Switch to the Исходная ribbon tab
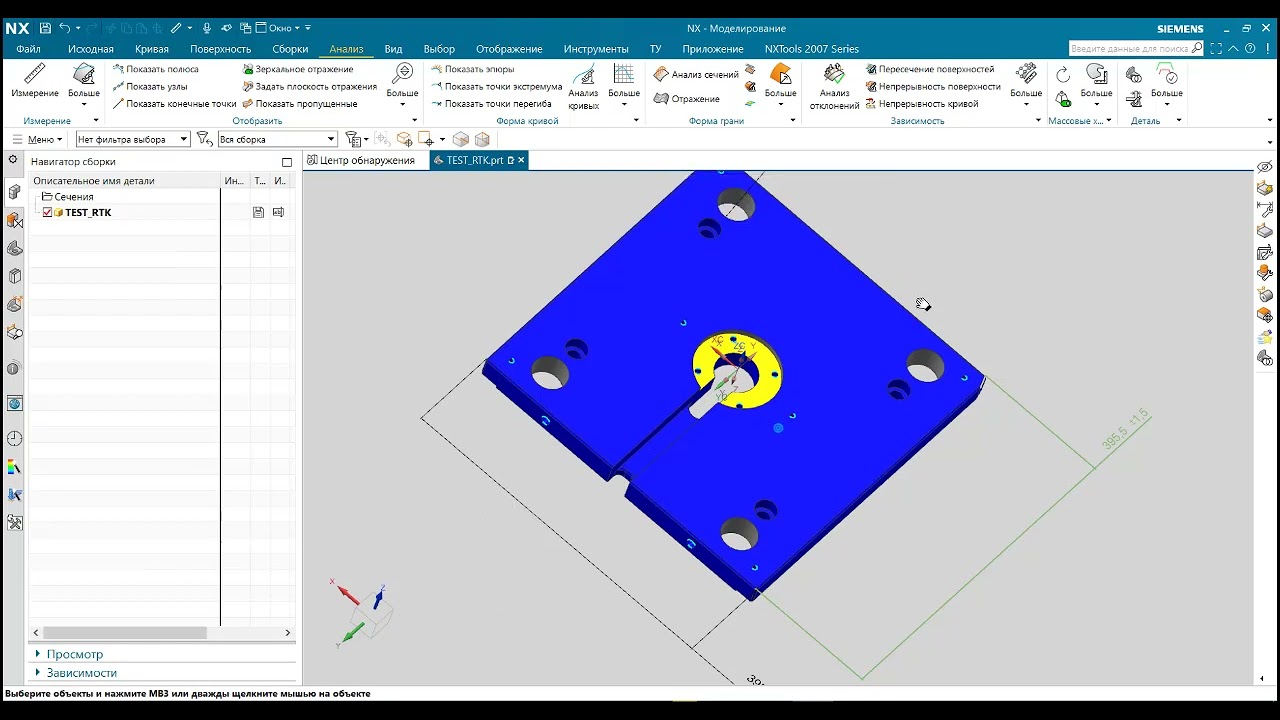Screen dimensions: 1280x720 (x=91, y=49)
